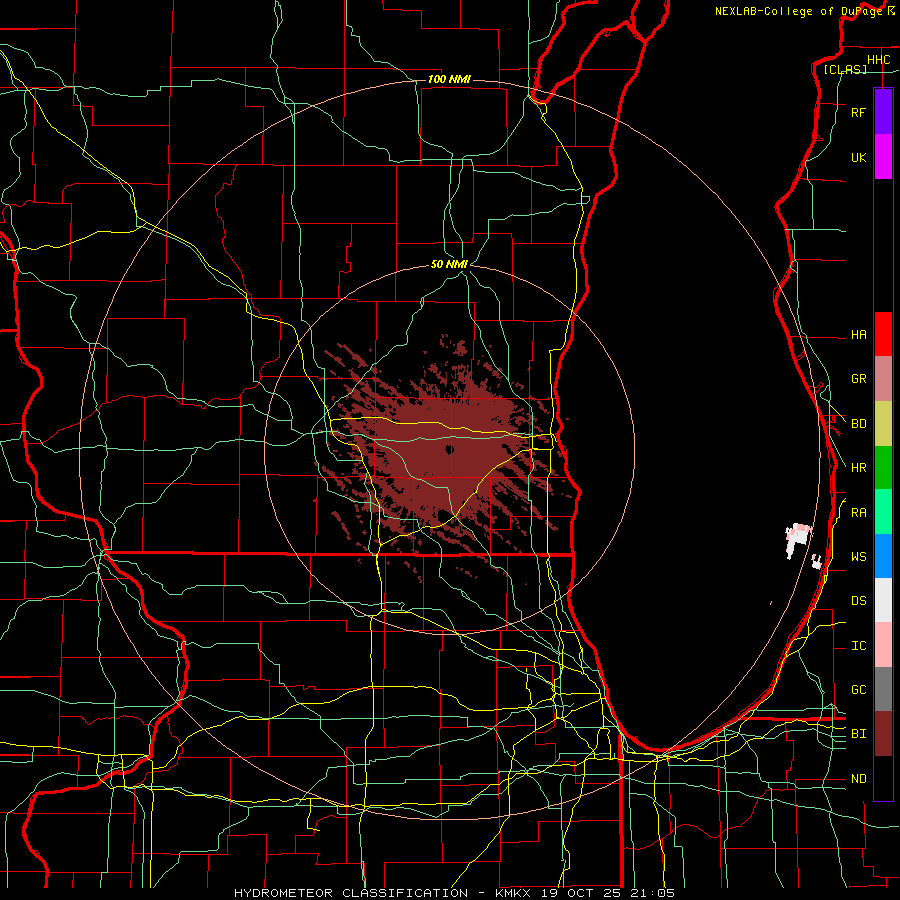Click the "100 NMI" range ring label

[x=449, y=79]
